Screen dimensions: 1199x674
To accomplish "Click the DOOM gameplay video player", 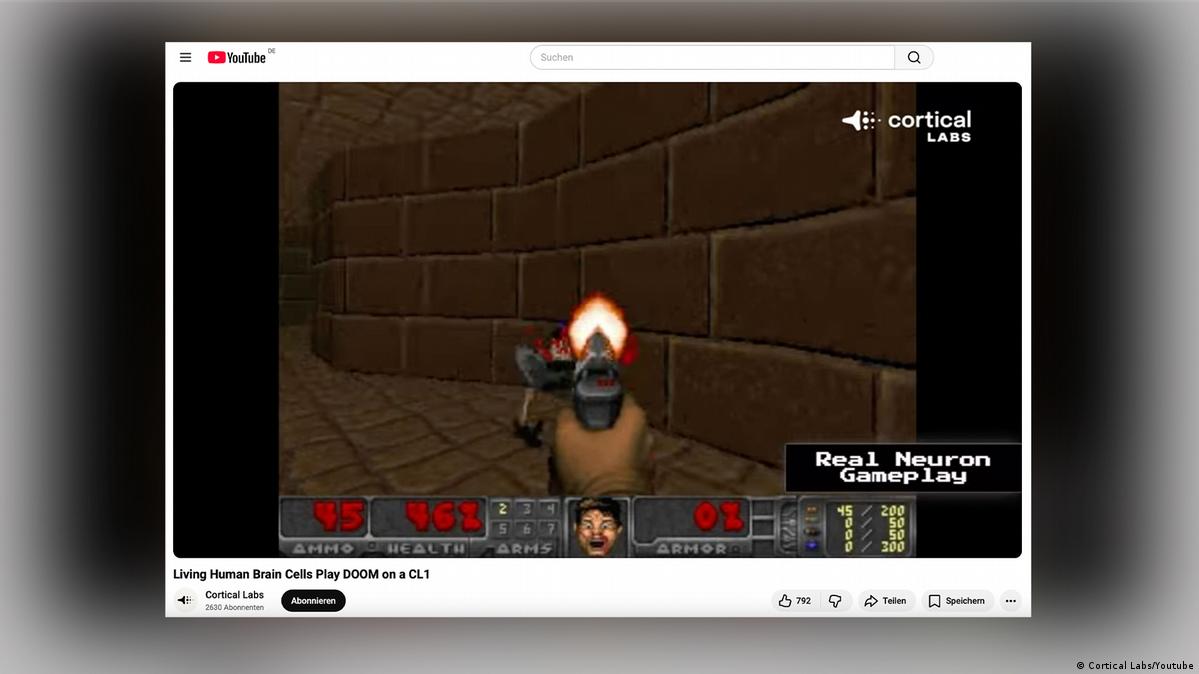I will pyautogui.click(x=597, y=320).
